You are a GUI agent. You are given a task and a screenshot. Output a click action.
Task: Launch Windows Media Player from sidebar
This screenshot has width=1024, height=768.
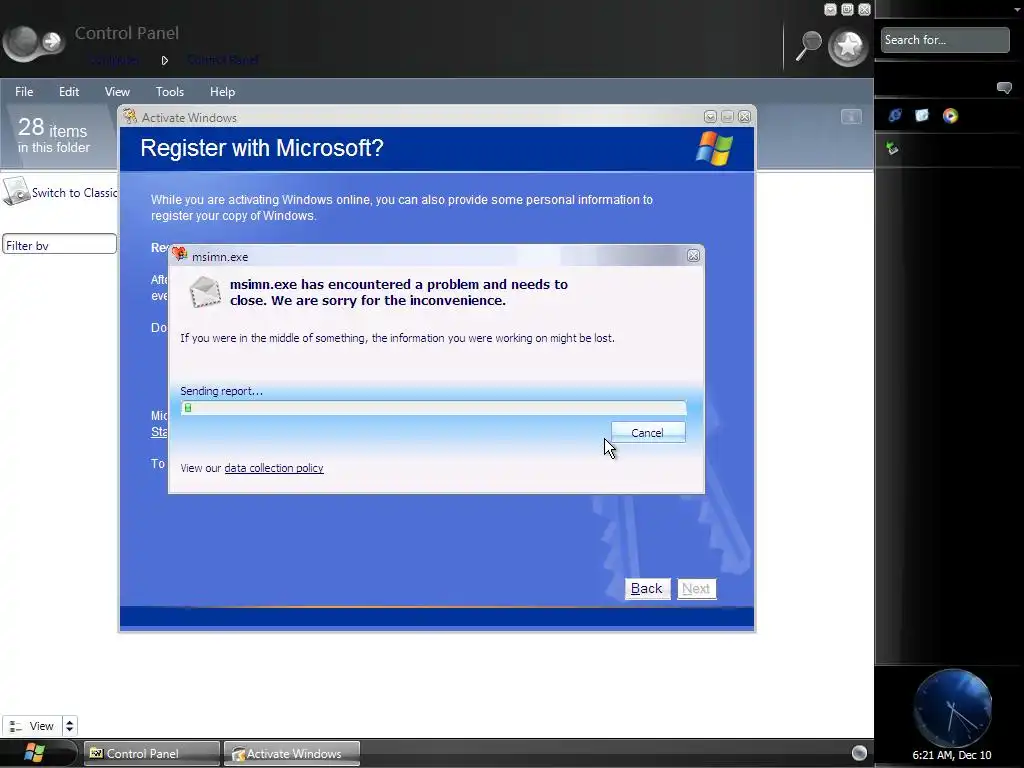(951, 116)
